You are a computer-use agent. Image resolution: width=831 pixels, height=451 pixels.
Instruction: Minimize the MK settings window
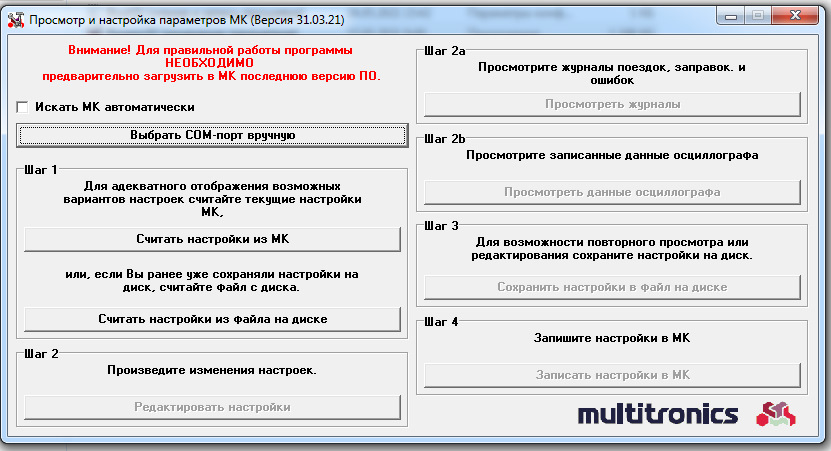[731, 16]
